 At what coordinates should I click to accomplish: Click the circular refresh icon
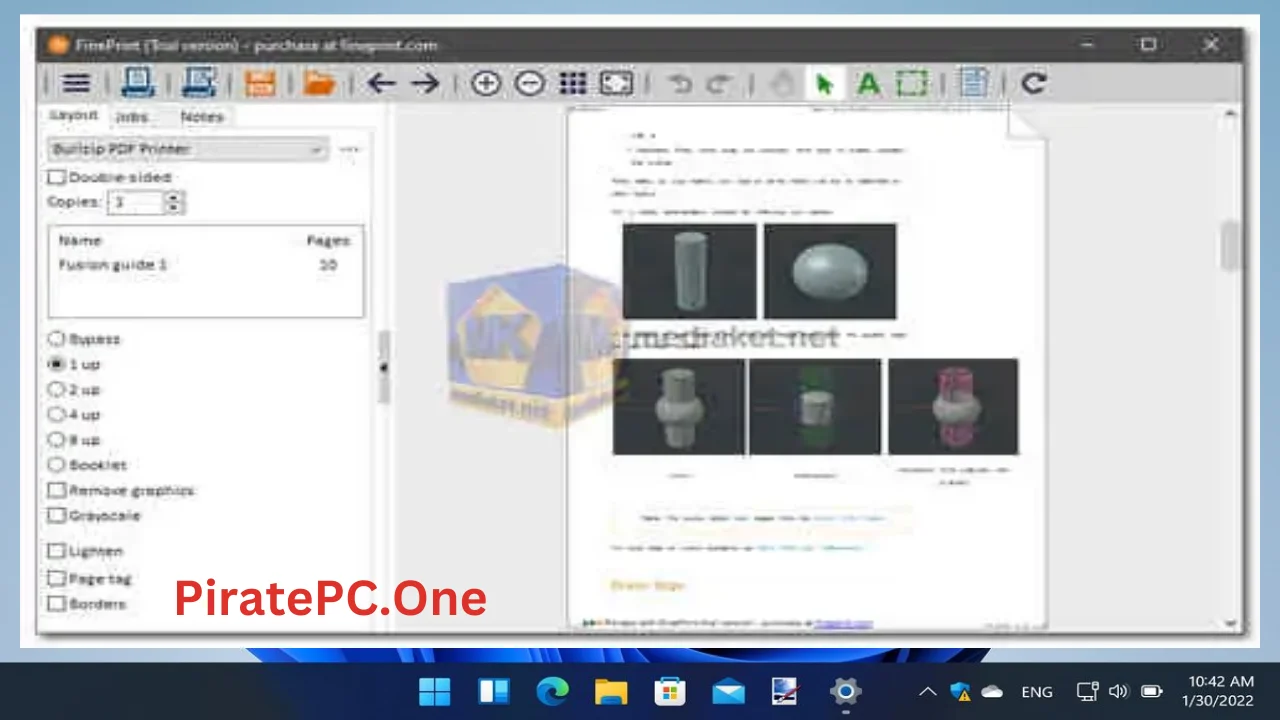tap(1034, 84)
